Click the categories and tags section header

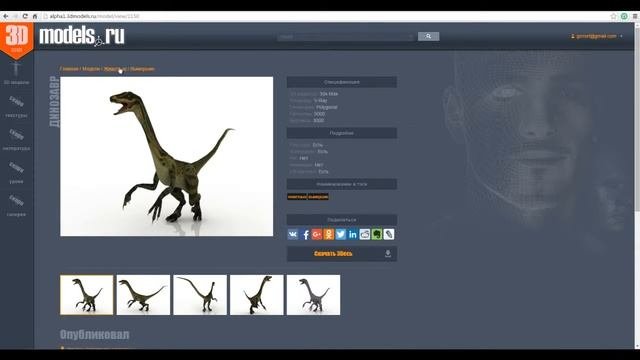(x=342, y=184)
